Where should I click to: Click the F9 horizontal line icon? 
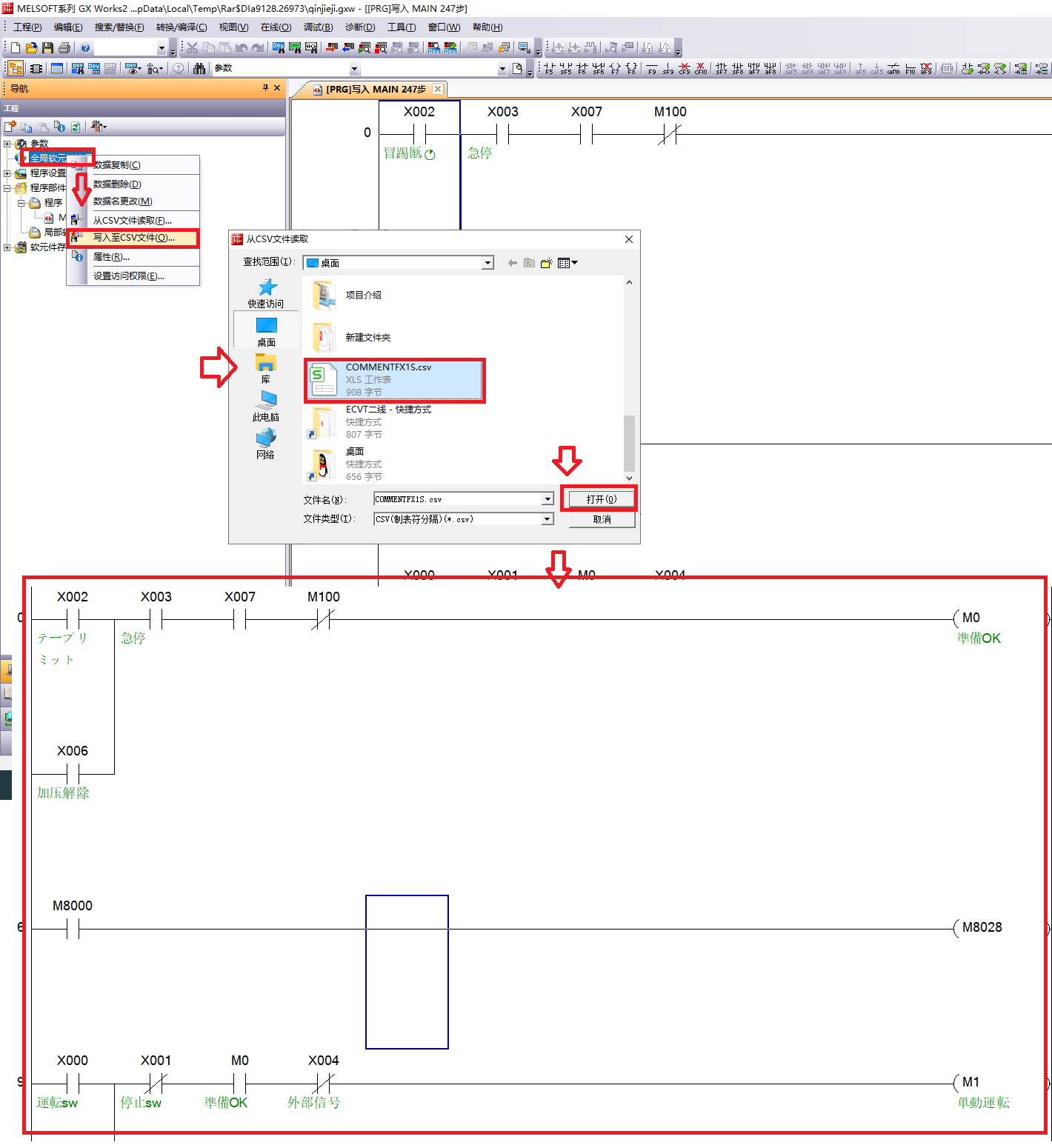pos(652,69)
